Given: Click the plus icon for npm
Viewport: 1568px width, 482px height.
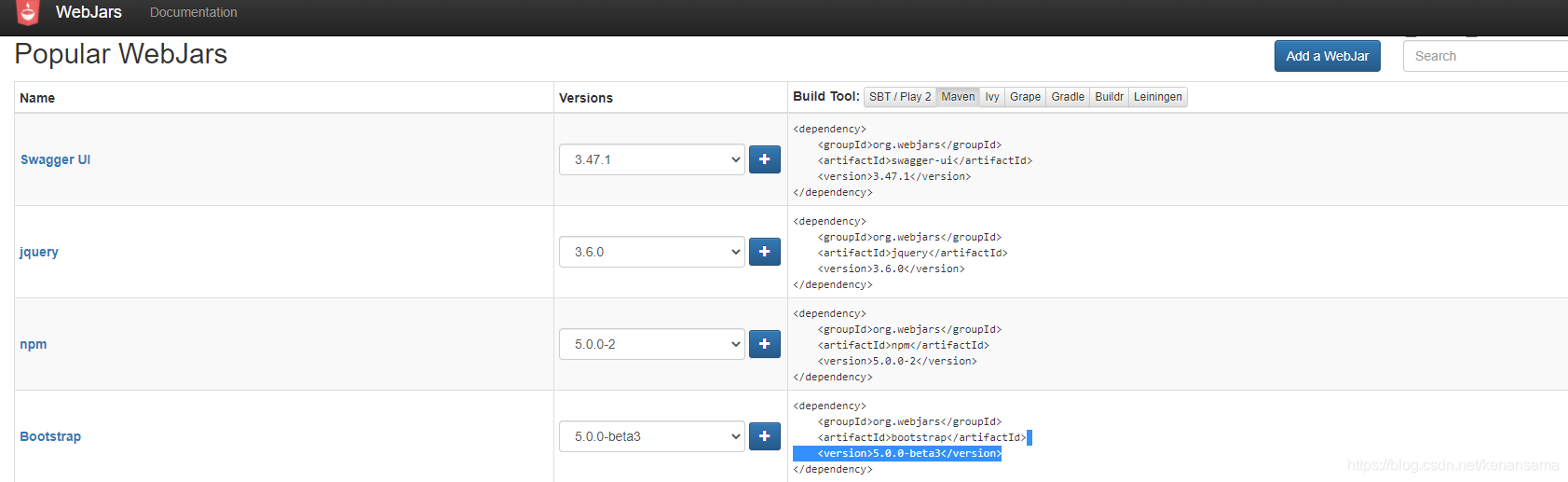Looking at the screenshot, I should tap(765, 344).
